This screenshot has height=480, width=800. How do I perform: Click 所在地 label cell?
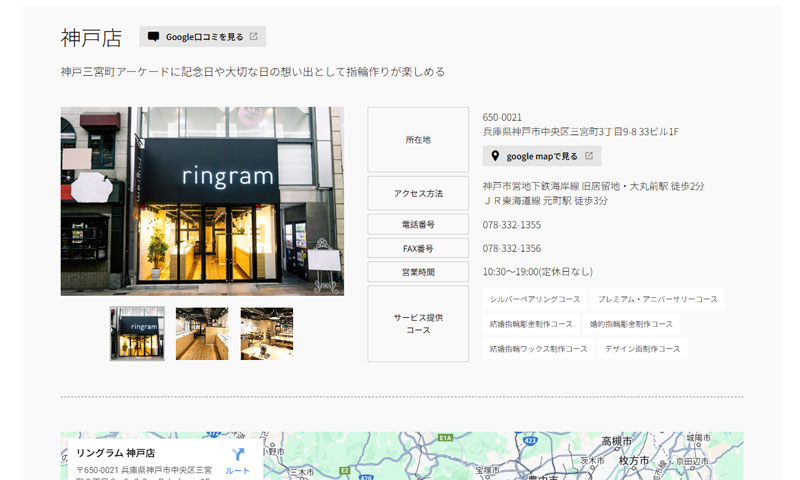418,140
